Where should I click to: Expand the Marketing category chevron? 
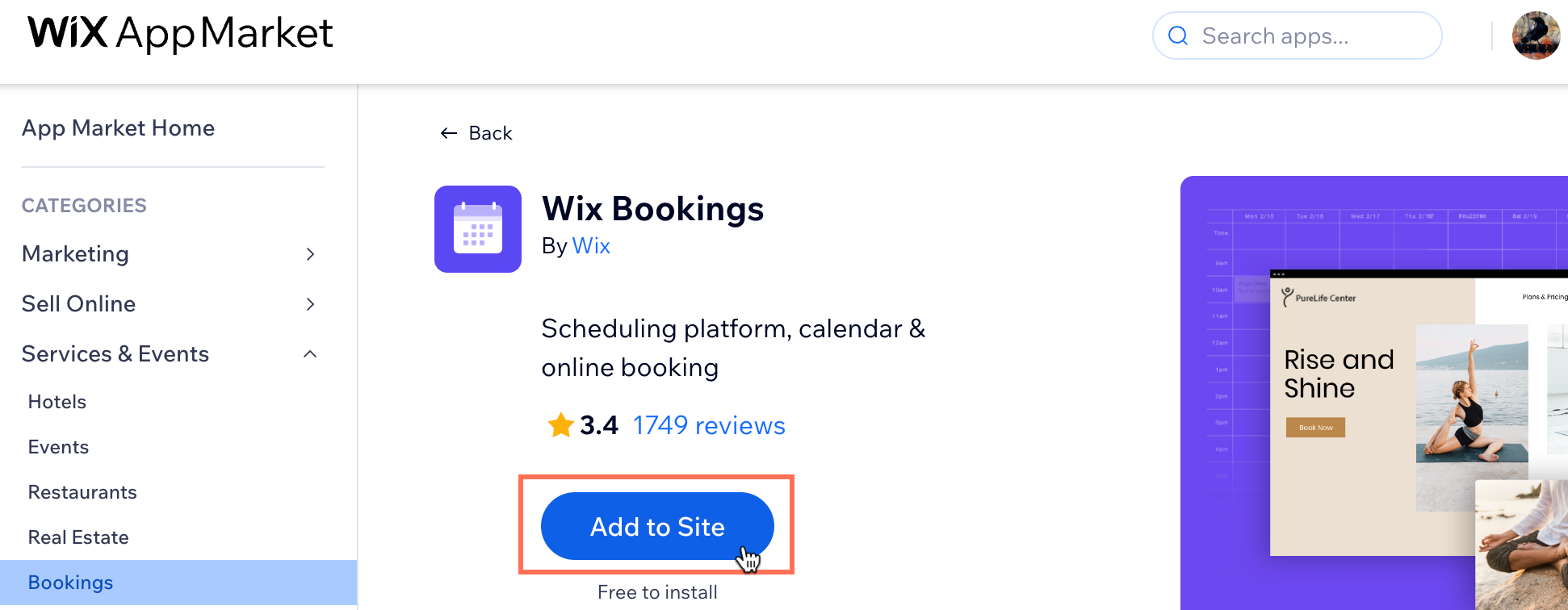pos(311,254)
